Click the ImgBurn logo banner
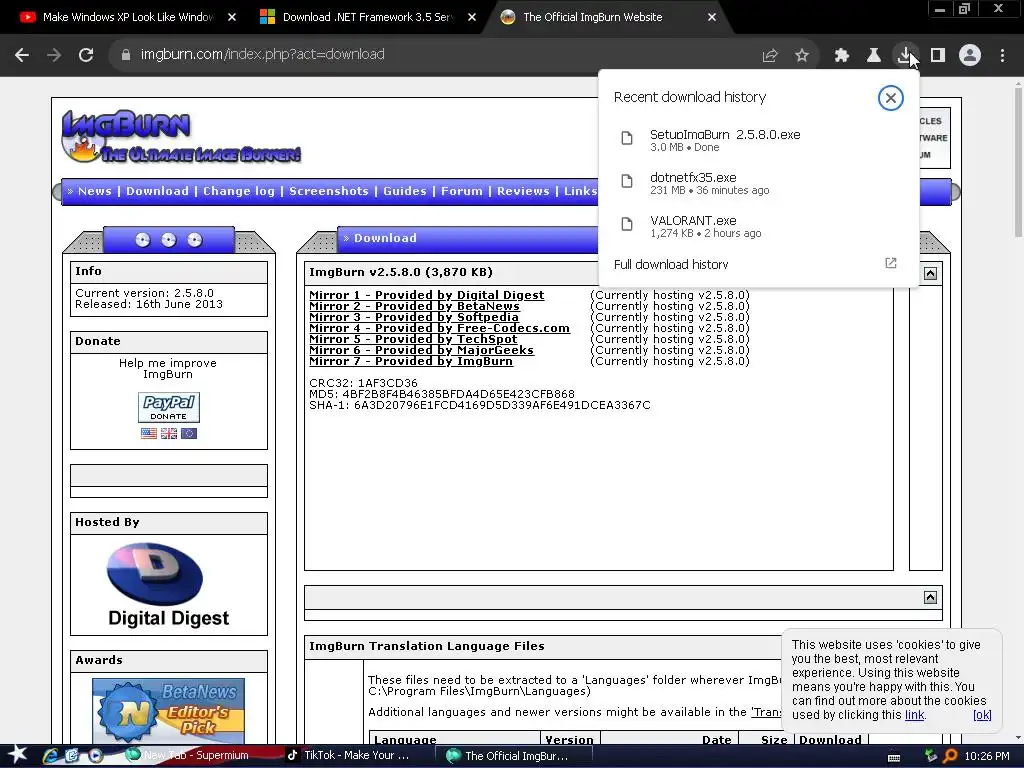The height and width of the screenshot is (768, 1024). pos(181,136)
